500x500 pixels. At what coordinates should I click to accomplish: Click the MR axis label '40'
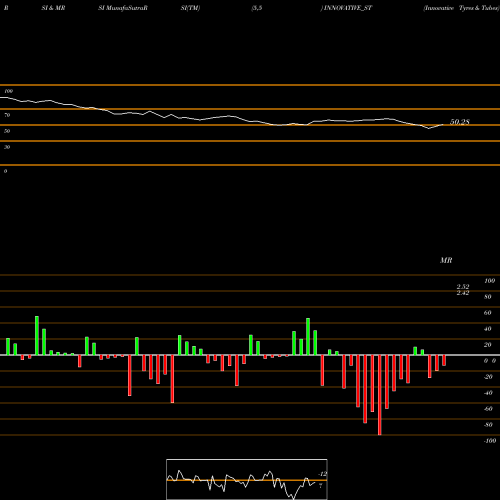(x=488, y=329)
